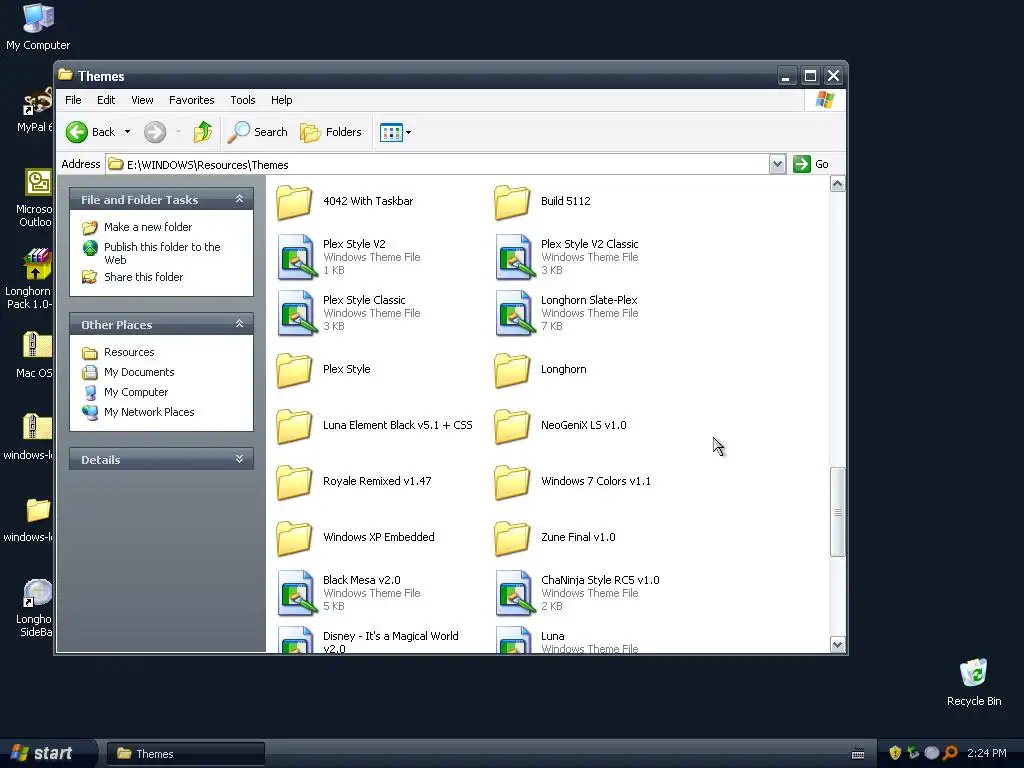The image size is (1024, 768).
Task: Open My Documents in Other Places
Action: click(x=139, y=372)
